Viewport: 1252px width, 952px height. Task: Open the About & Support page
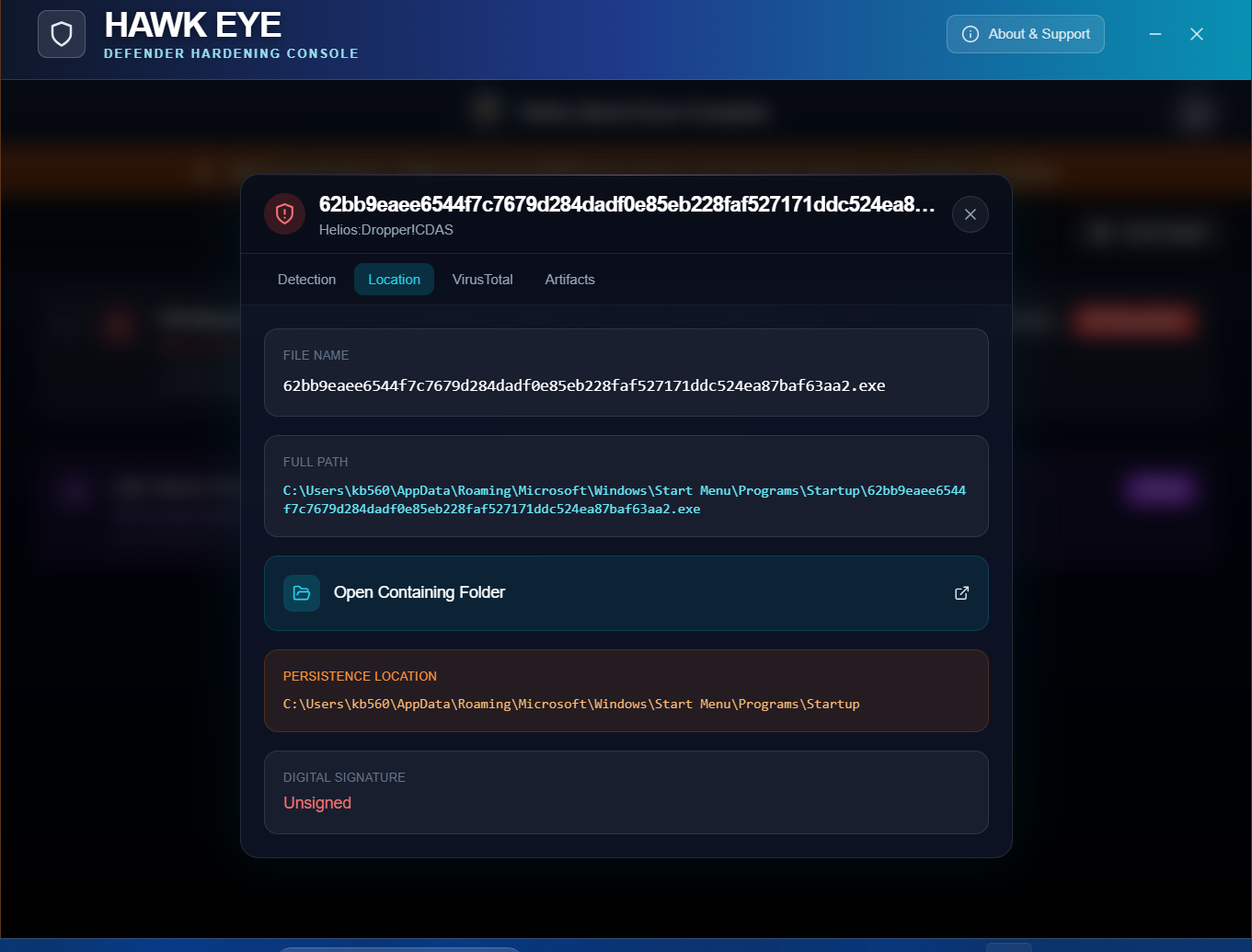tap(1026, 34)
